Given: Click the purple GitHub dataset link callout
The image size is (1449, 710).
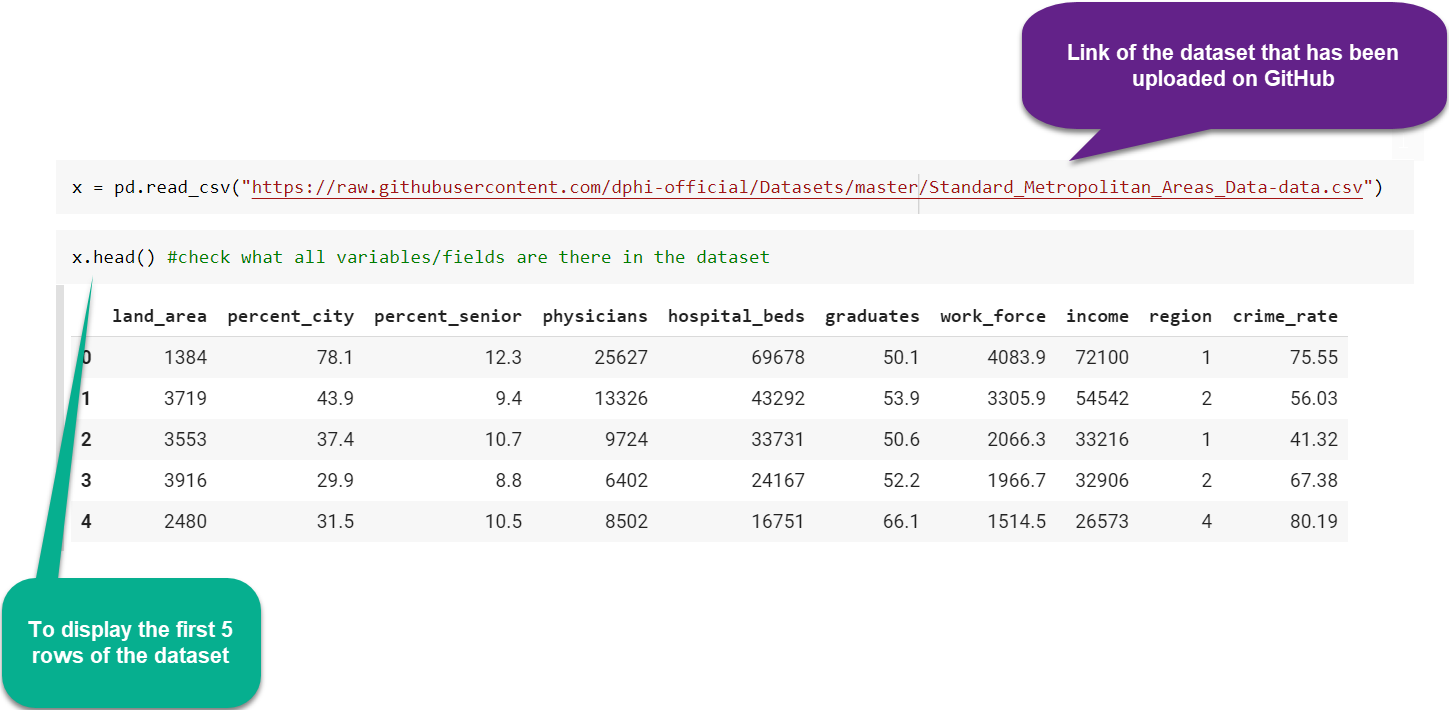Looking at the screenshot, I should (x=1232, y=66).
